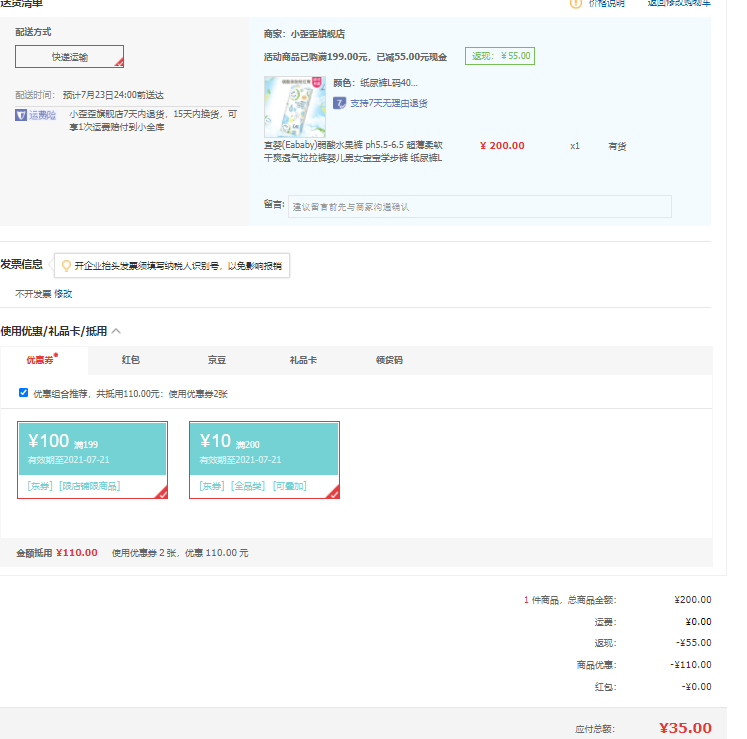Click the invoice tip lightbulb icon

pos(66,266)
